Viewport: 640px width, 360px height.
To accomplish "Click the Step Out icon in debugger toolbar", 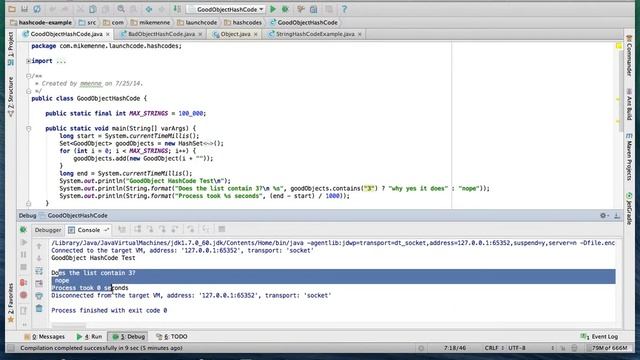I will [x=175, y=229].
